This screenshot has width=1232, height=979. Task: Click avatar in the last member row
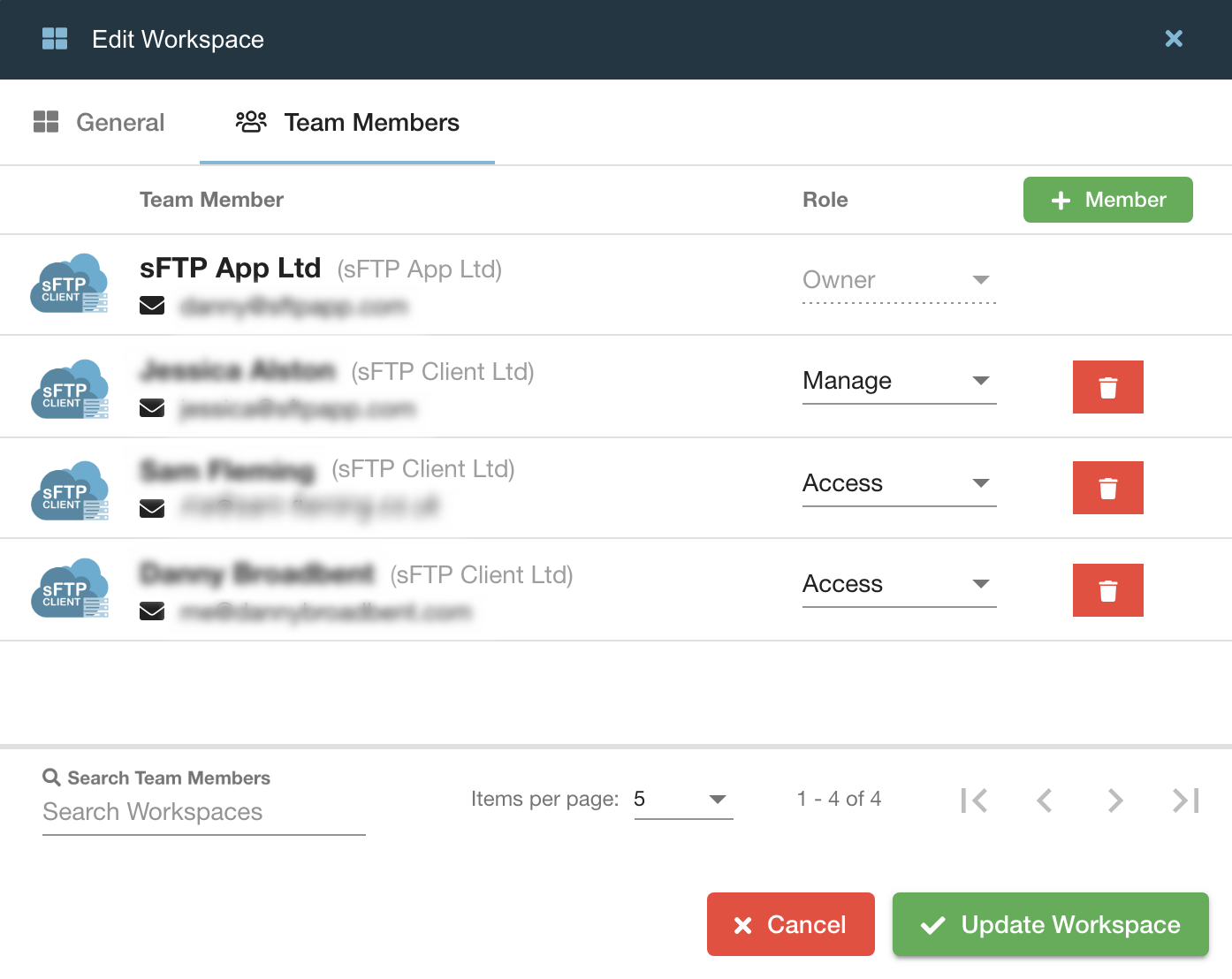tap(70, 588)
